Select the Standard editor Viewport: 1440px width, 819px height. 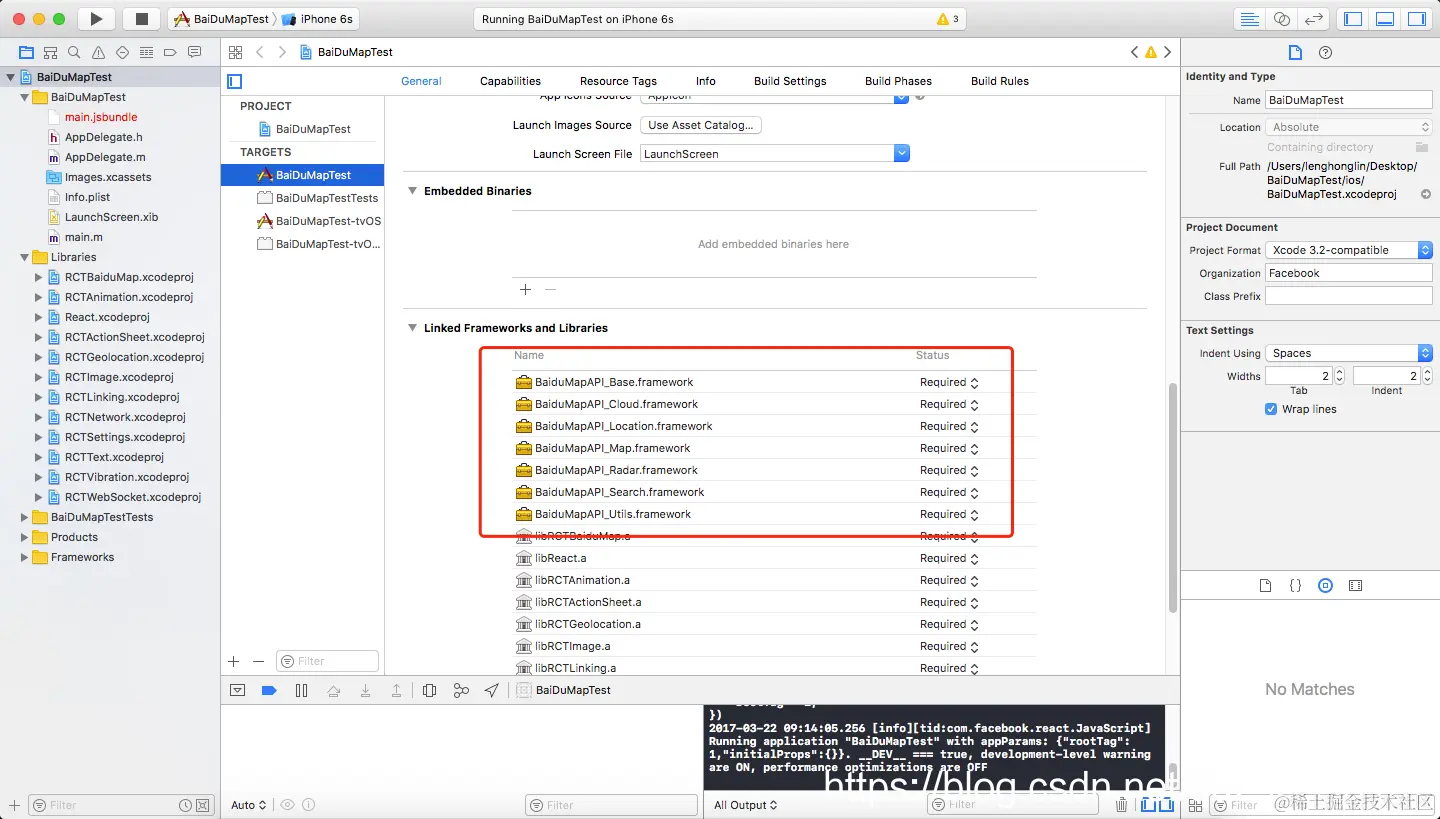1249,19
